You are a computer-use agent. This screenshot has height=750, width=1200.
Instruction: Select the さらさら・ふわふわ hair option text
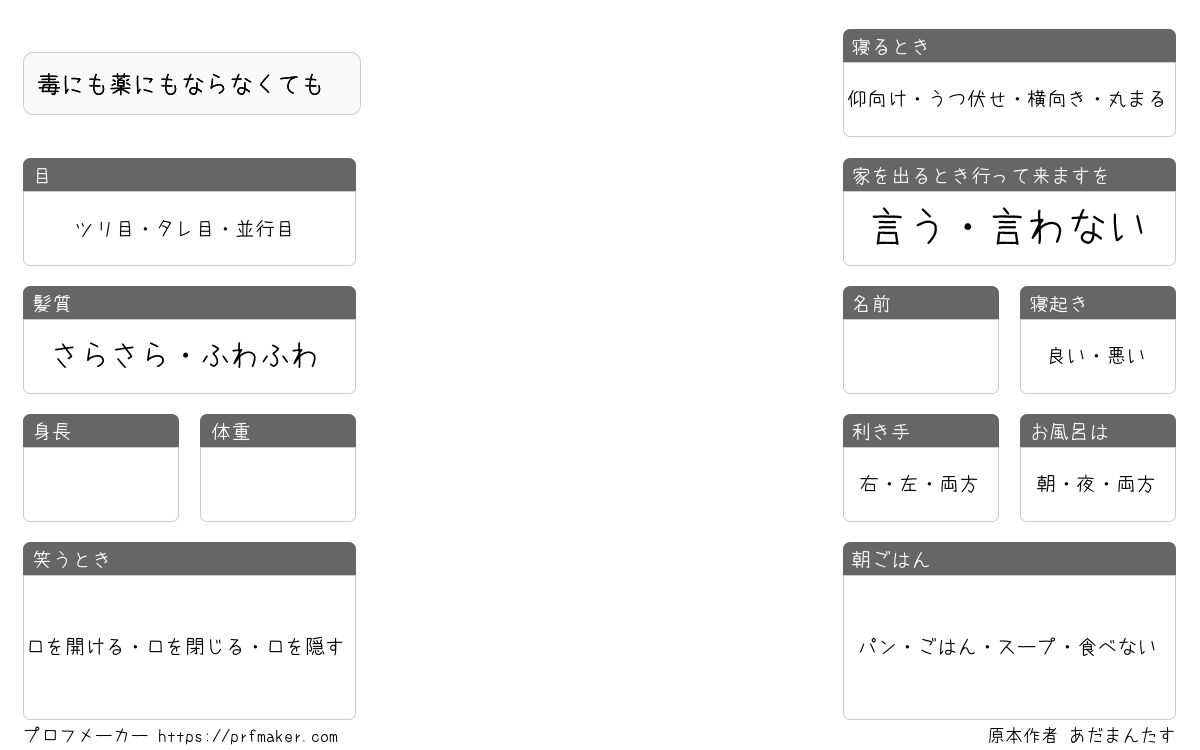click(185, 356)
